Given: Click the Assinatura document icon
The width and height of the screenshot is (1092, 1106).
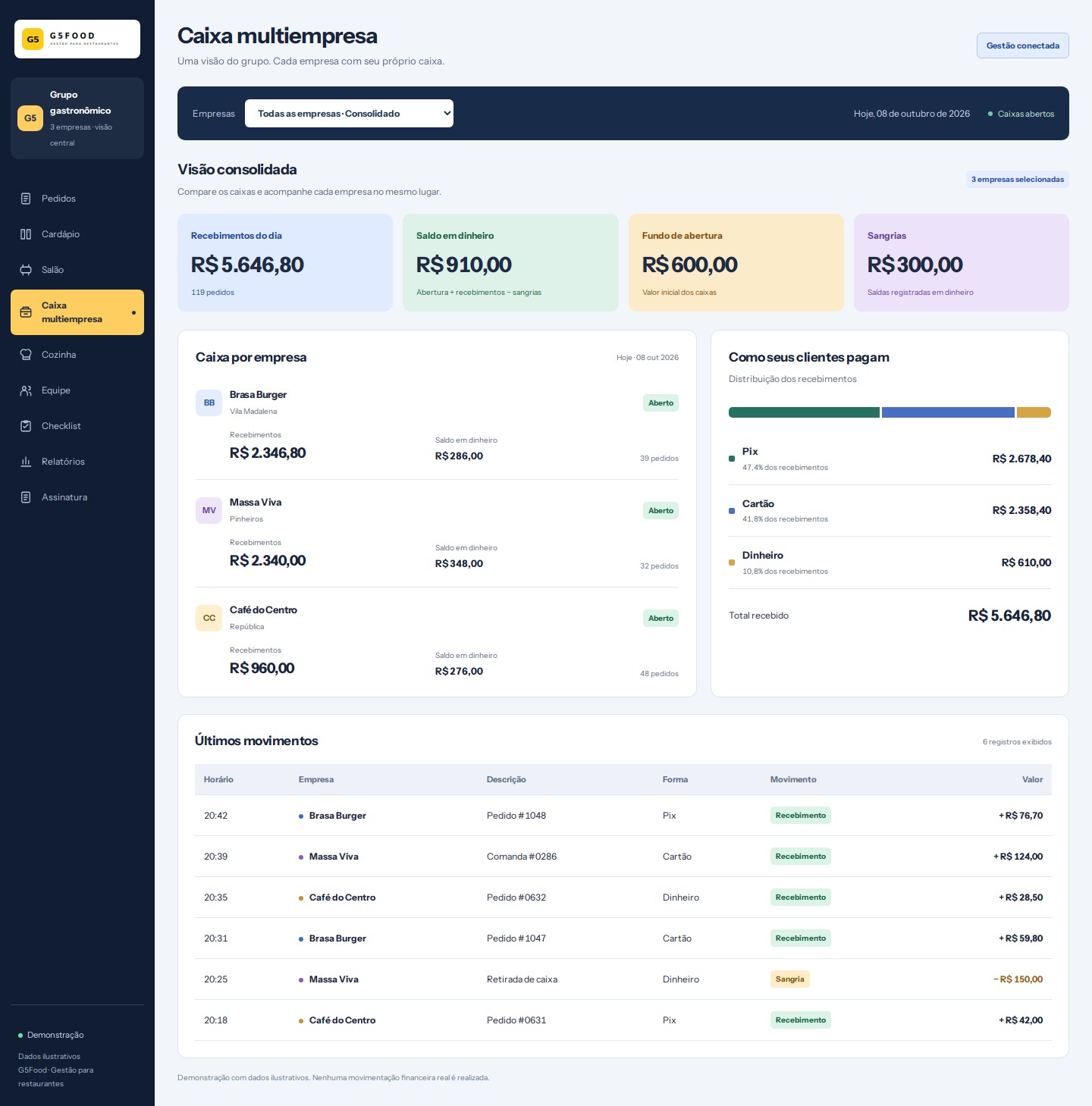Looking at the screenshot, I should point(26,497).
